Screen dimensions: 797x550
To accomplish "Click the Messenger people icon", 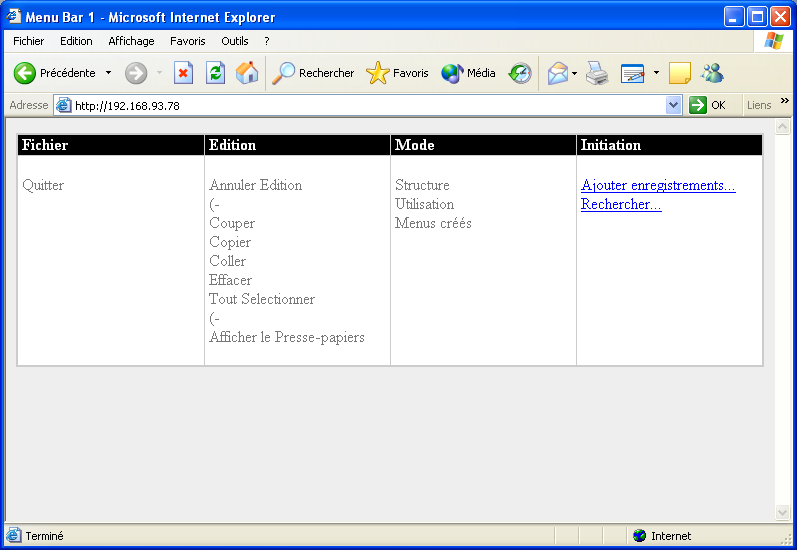I will (x=712, y=73).
